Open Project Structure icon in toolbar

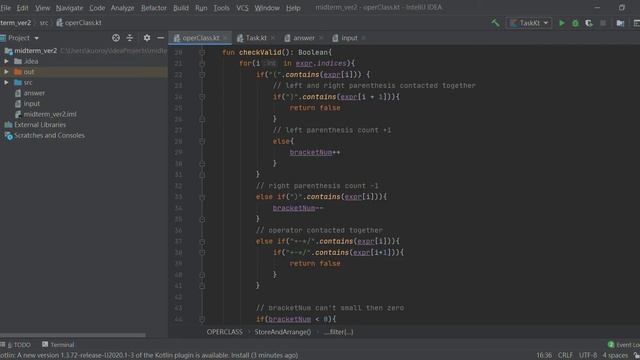(620, 23)
